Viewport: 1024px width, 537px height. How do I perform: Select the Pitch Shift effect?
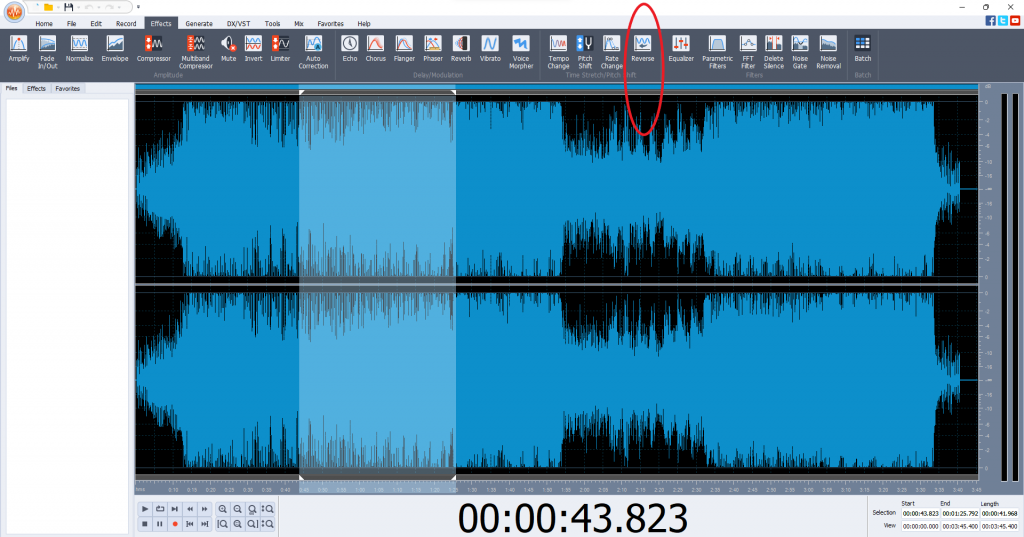pos(585,52)
